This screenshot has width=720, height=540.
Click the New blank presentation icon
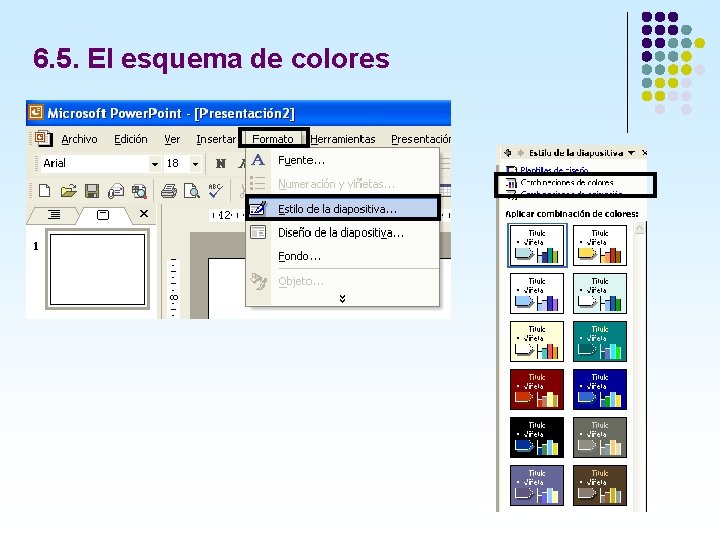(45, 190)
